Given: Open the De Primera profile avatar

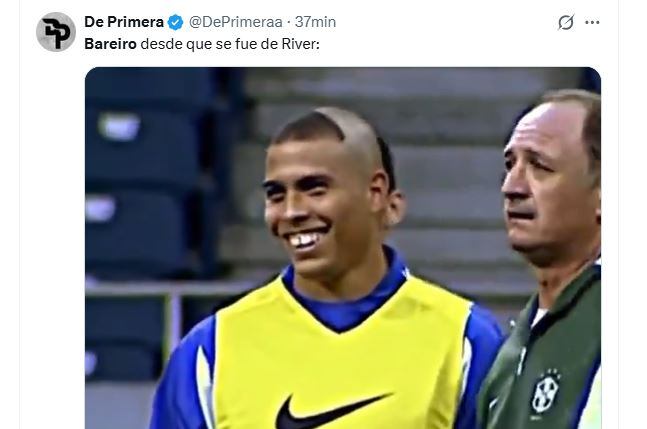Looking at the screenshot, I should [x=56, y=32].
